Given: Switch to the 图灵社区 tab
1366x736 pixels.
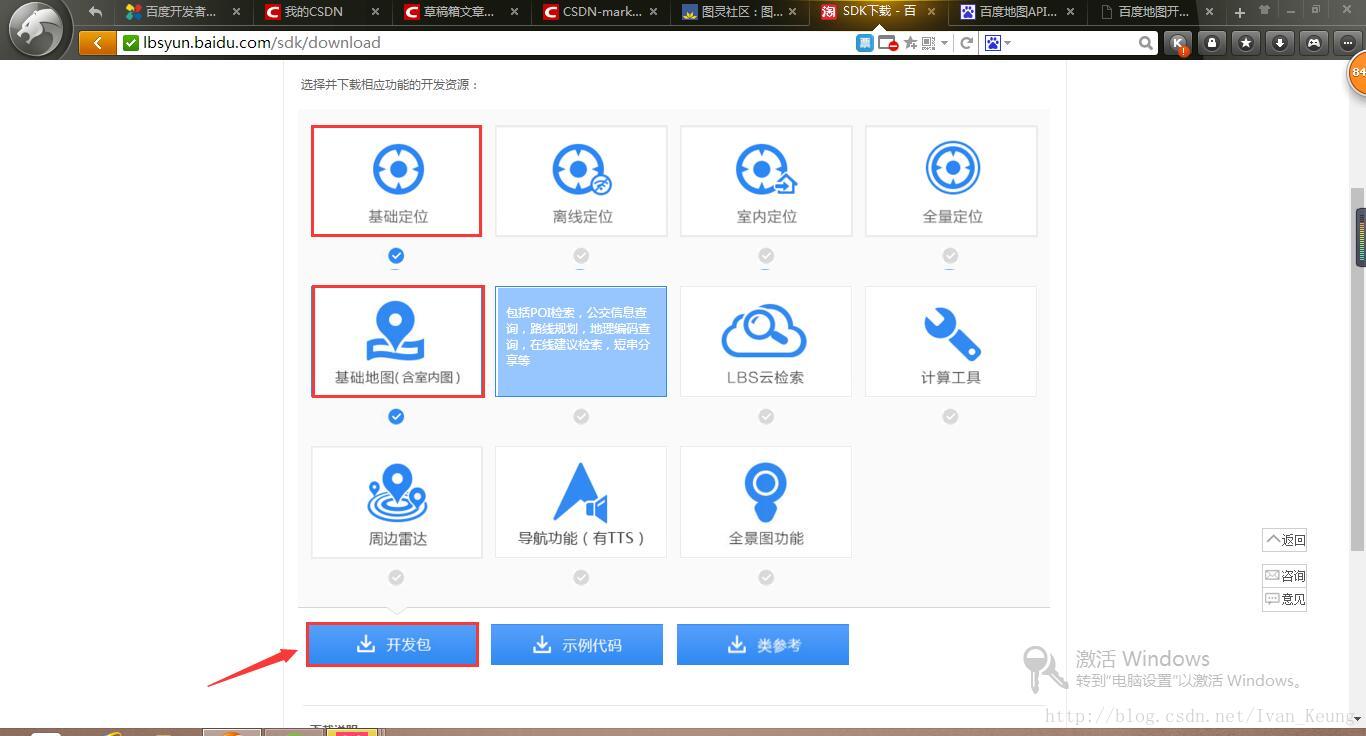Looking at the screenshot, I should (739, 12).
